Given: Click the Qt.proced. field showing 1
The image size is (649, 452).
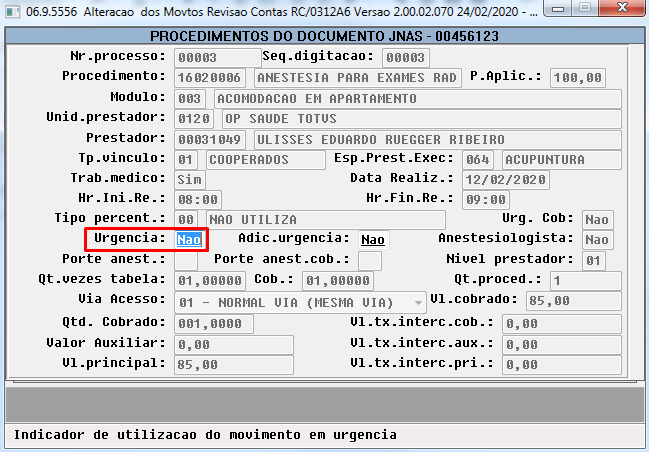Looking at the screenshot, I should (x=586, y=281).
